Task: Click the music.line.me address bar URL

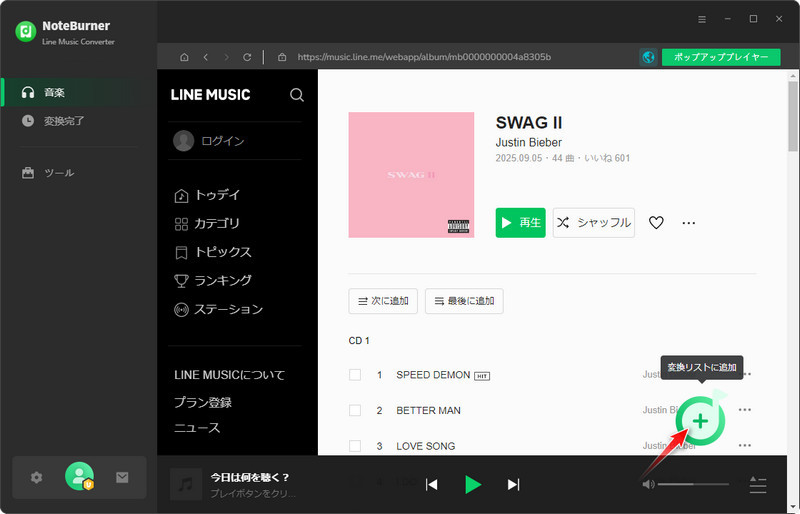Action: click(424, 57)
